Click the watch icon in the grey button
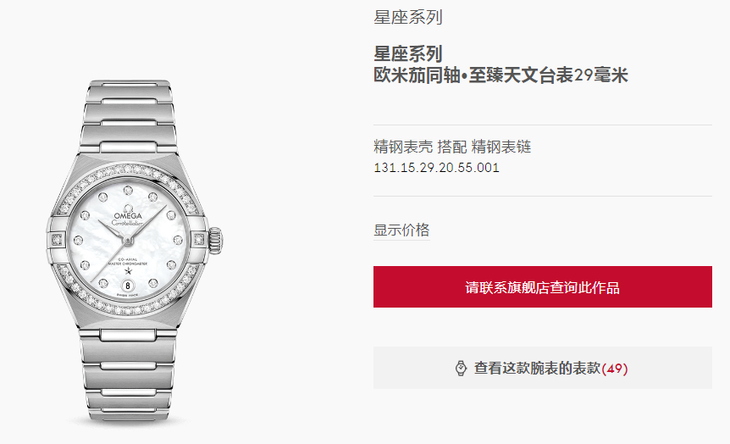 coord(460,368)
